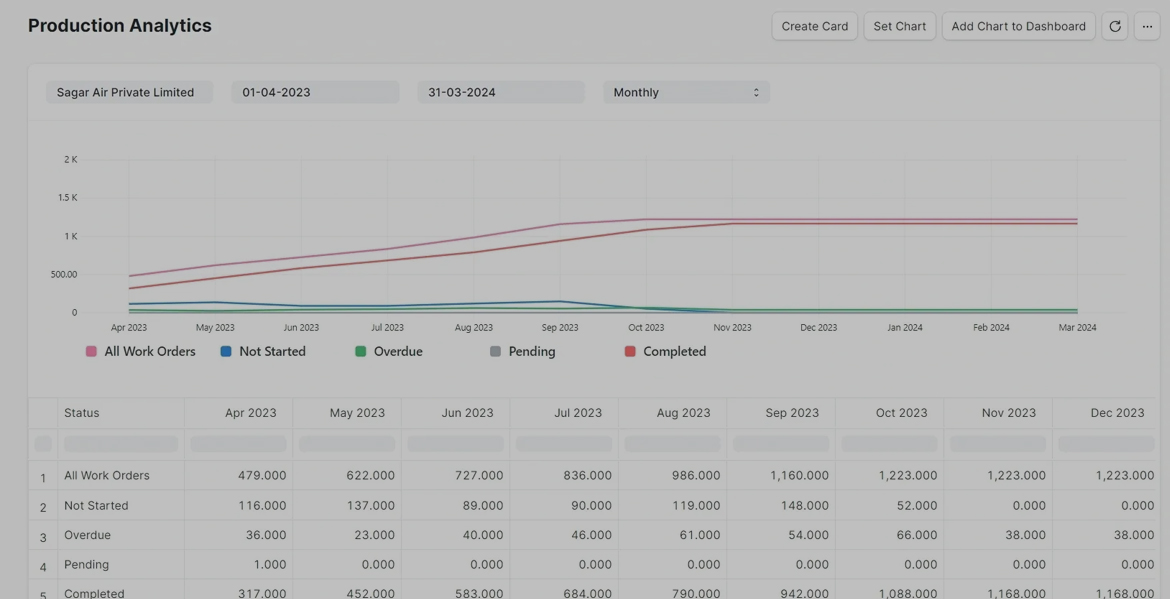Select the Apr 2023 column header
1170x599 pixels.
coord(250,412)
